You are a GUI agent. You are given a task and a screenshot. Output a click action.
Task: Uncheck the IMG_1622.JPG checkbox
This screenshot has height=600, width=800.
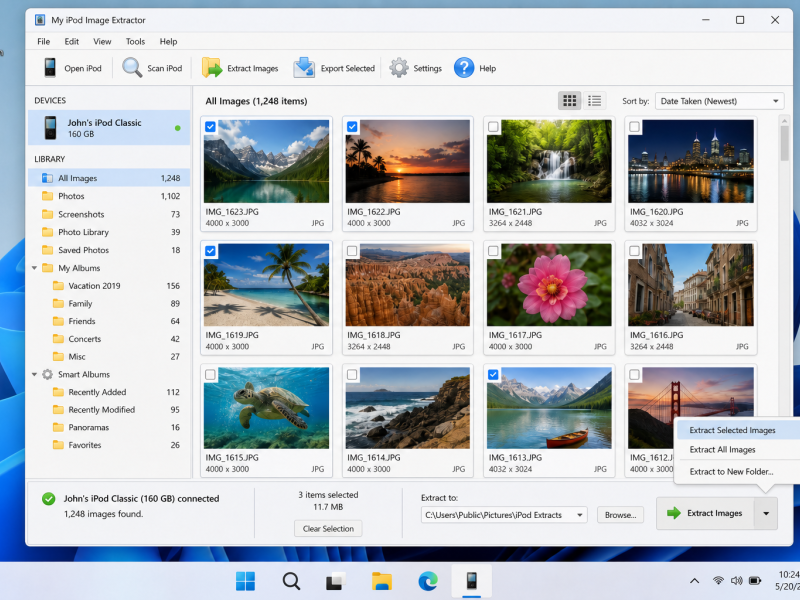coord(352,127)
